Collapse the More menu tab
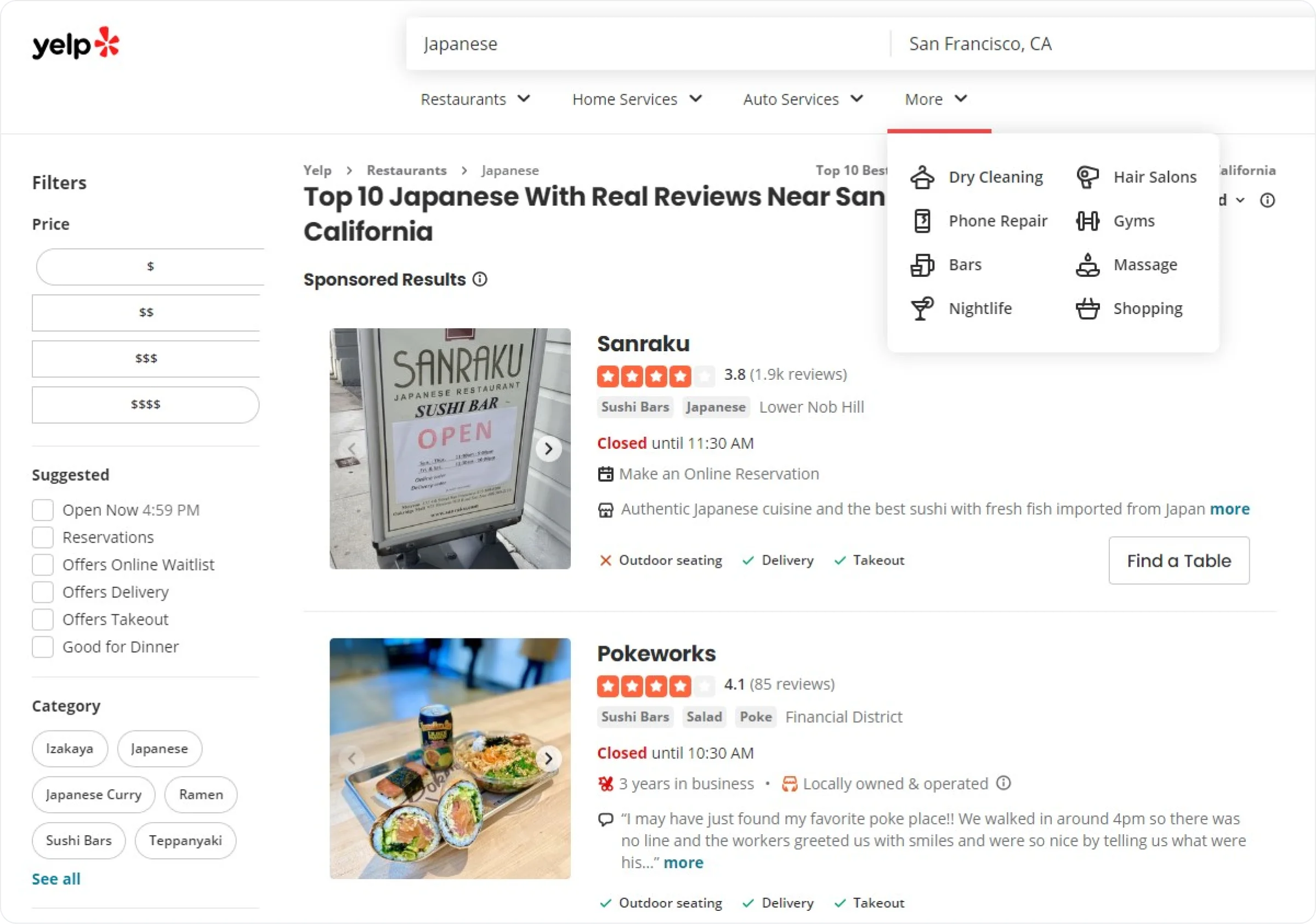This screenshot has height=924, width=1316. click(937, 99)
